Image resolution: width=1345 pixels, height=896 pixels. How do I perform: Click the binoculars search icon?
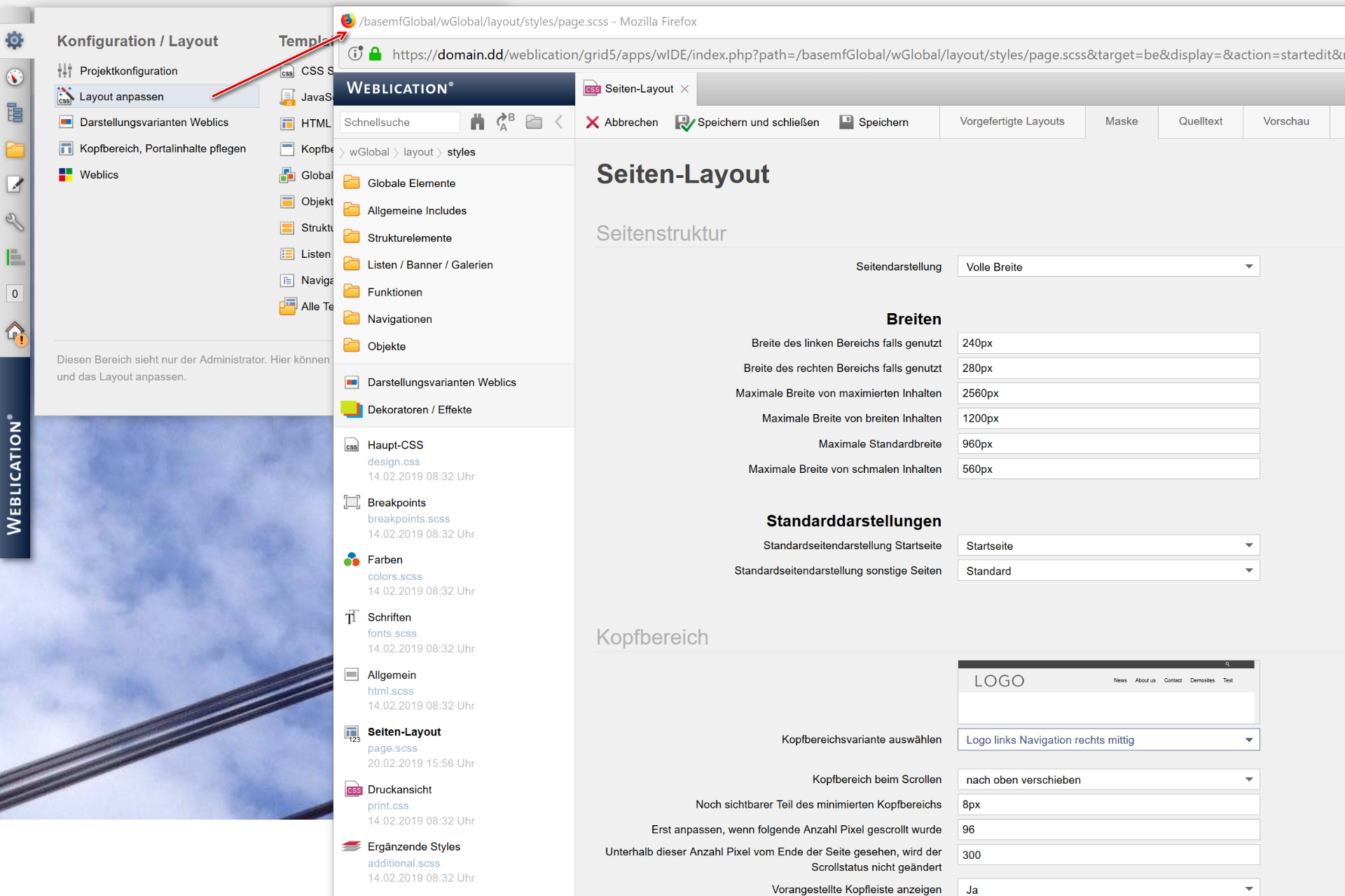(477, 122)
